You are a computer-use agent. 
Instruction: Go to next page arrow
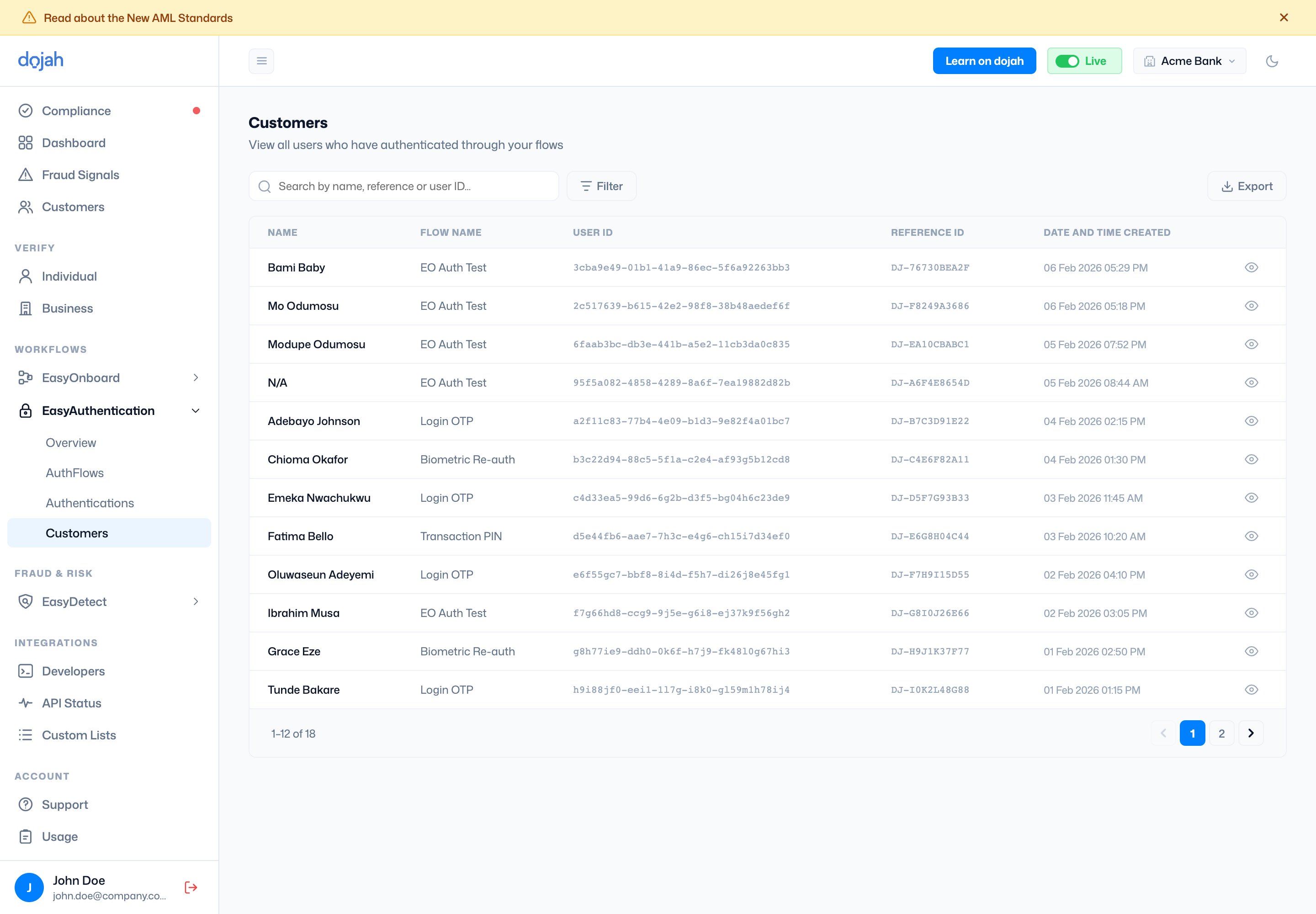tap(1251, 733)
